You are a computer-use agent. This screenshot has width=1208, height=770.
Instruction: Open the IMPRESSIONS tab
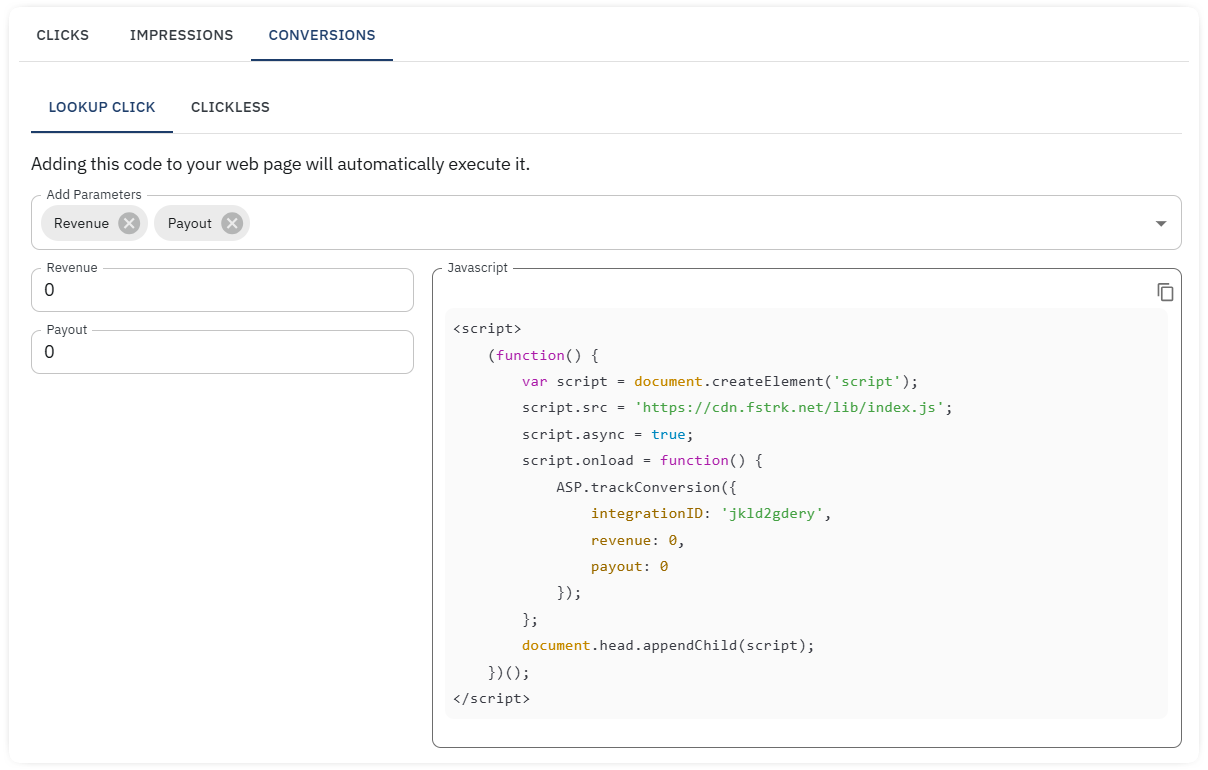pyautogui.click(x=181, y=34)
